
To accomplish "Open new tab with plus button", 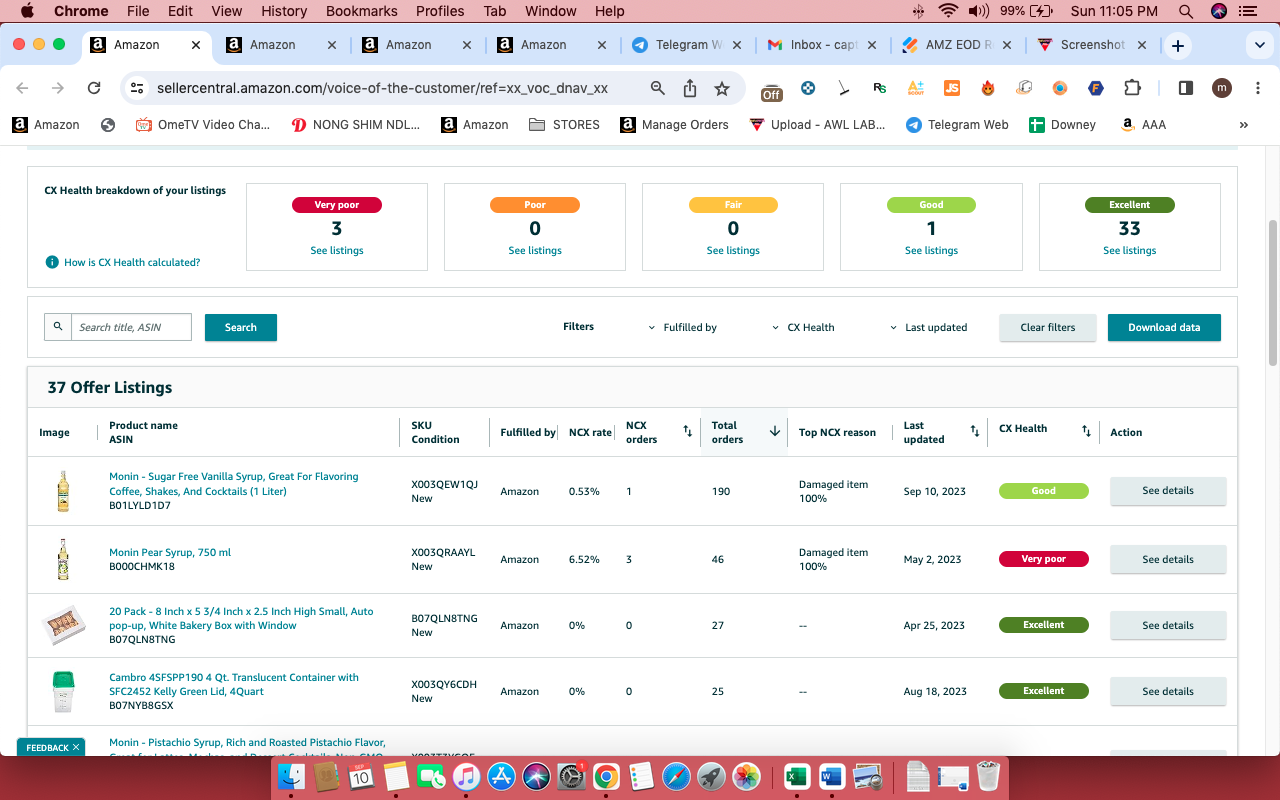I will pos(1178,45).
